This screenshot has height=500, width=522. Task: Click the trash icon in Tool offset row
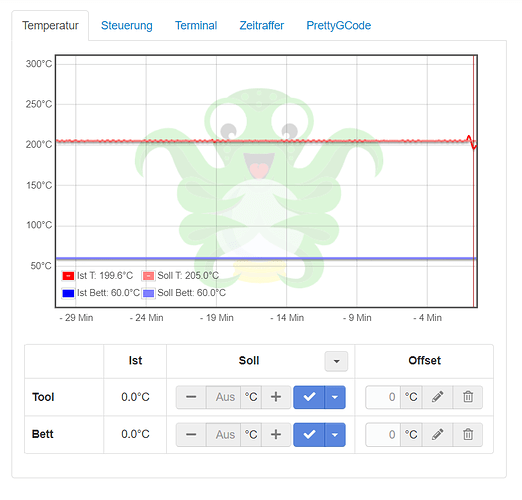[468, 397]
